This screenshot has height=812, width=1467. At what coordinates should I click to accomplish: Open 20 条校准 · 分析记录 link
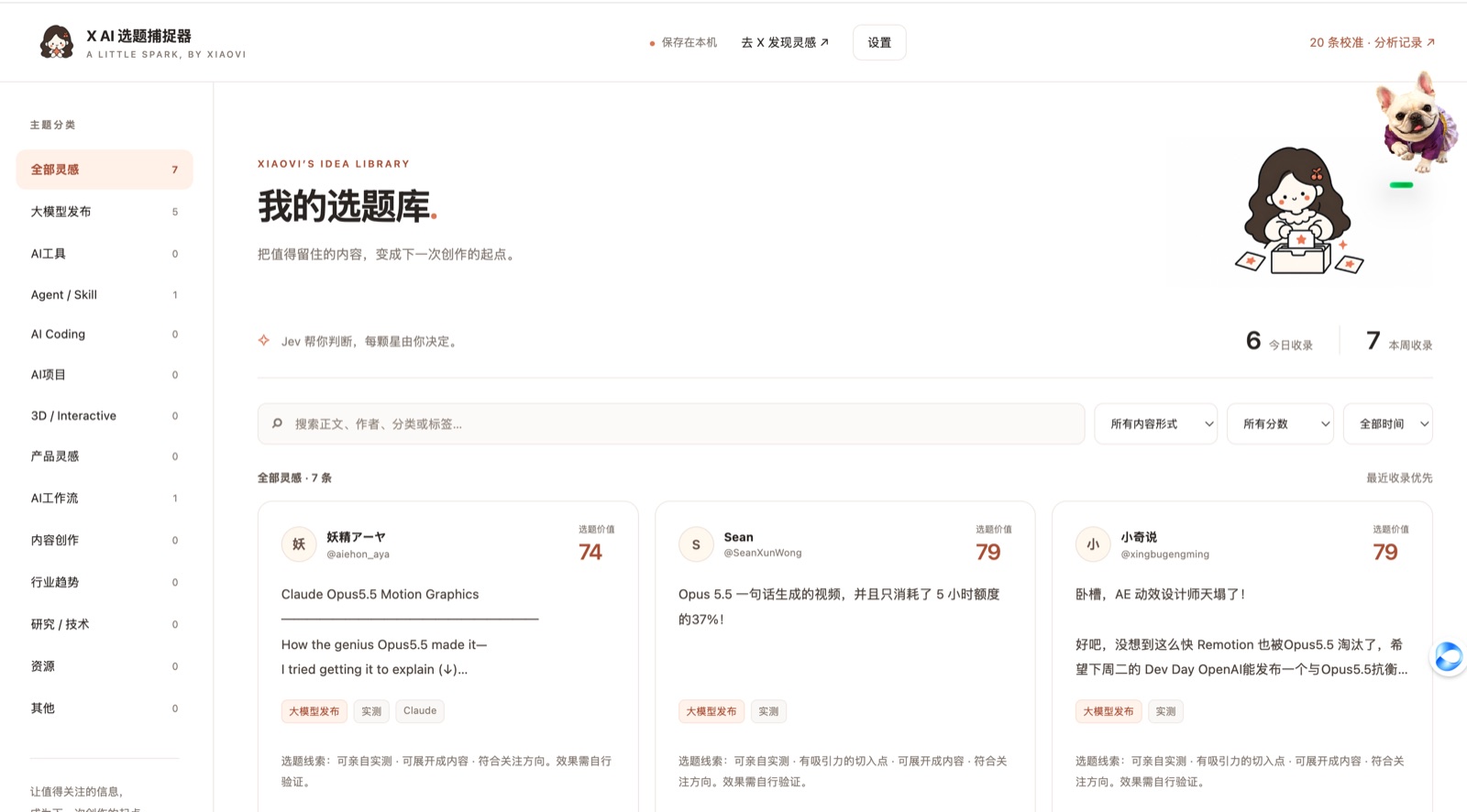tap(1373, 42)
